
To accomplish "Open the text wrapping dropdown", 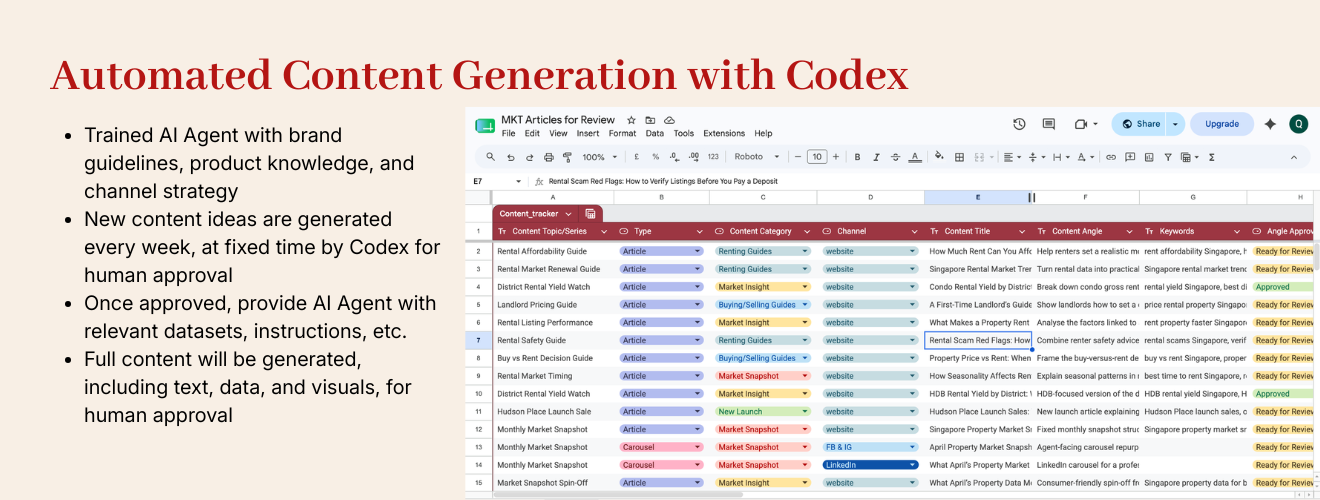I will (1061, 157).
